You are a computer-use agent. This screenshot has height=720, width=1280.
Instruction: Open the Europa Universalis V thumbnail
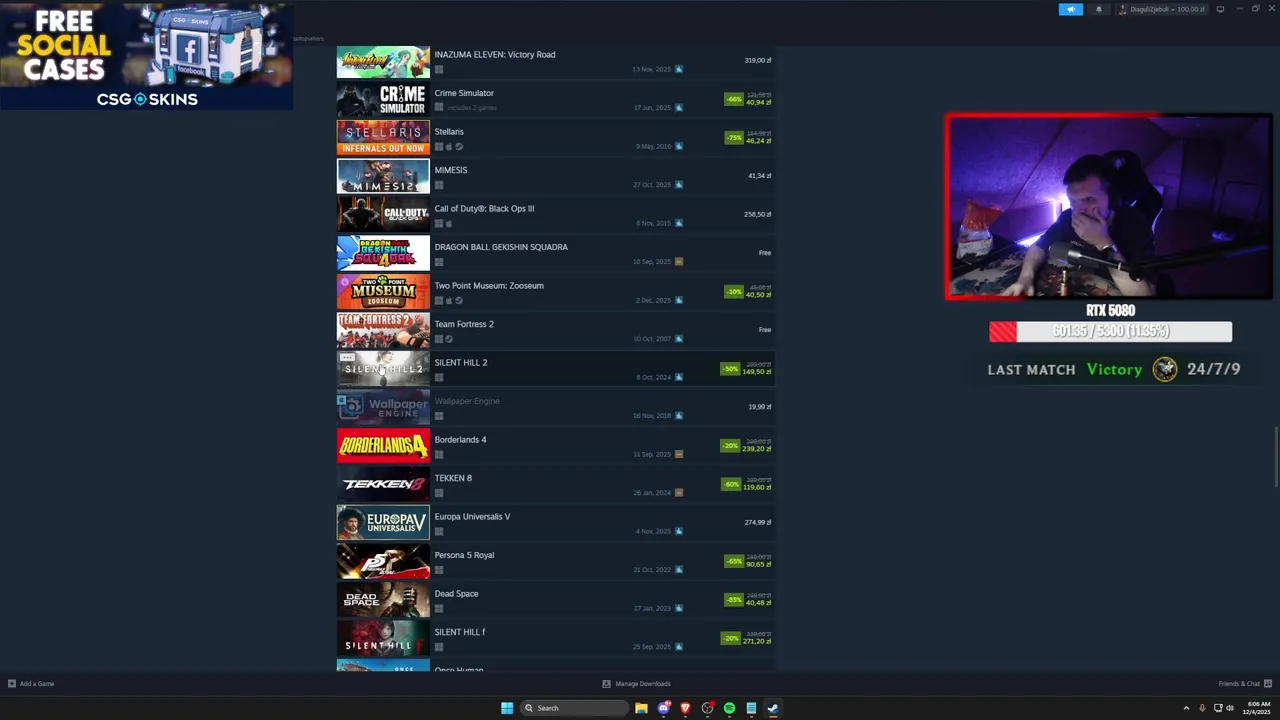click(383, 523)
